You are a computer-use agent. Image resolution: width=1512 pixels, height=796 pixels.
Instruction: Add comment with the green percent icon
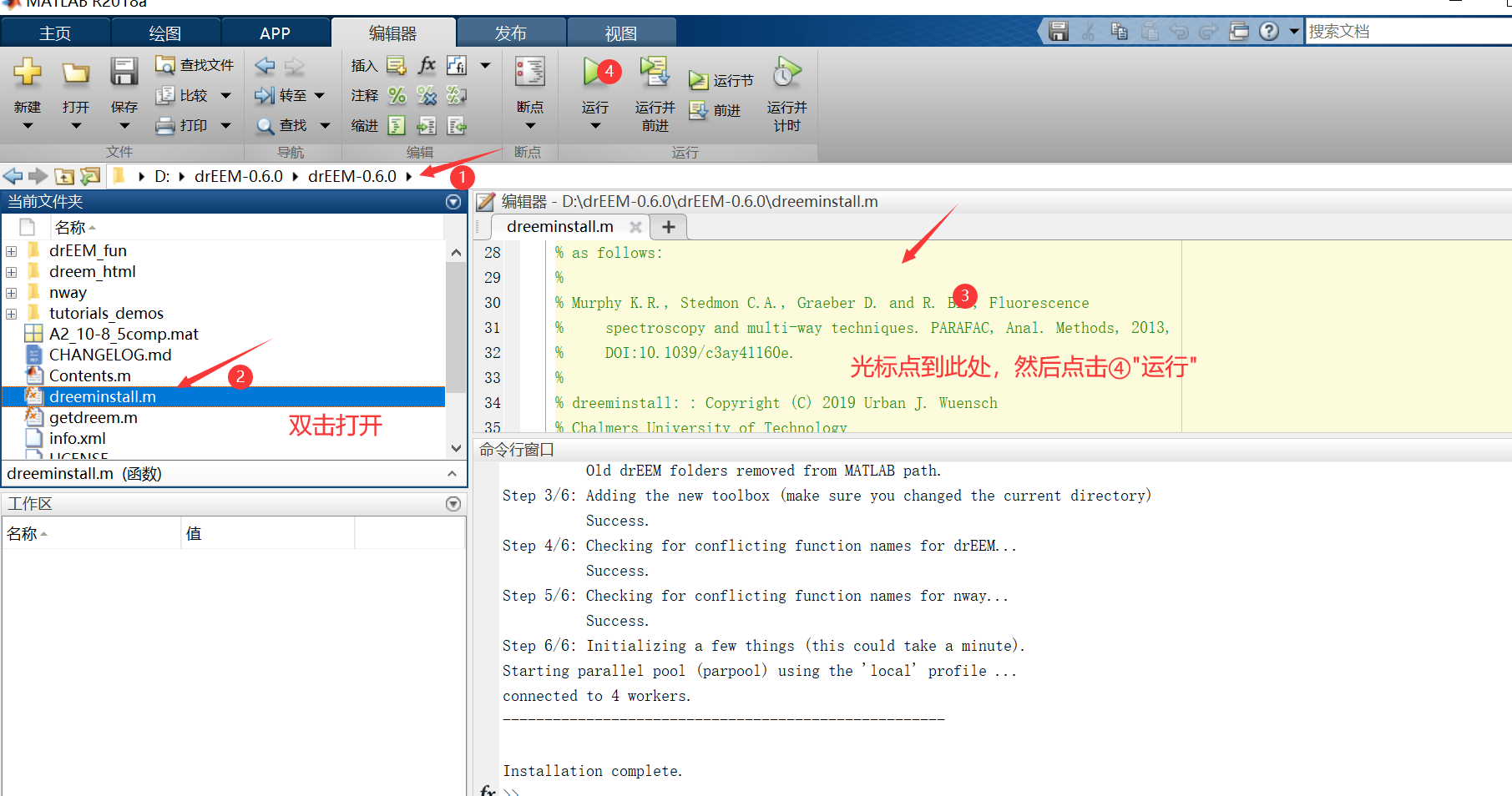397,96
